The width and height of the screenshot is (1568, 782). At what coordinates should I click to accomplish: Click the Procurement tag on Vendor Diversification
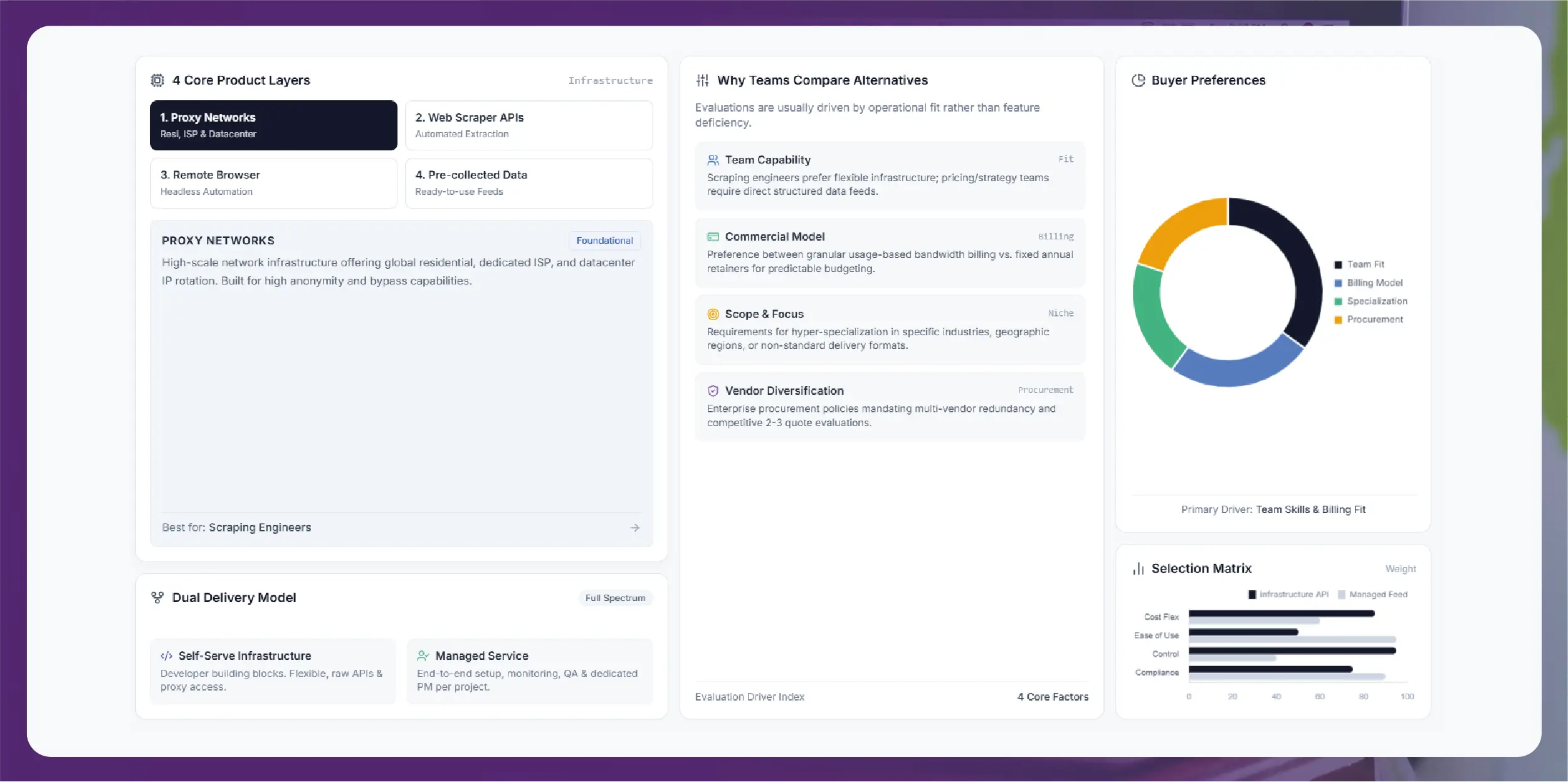click(1045, 390)
